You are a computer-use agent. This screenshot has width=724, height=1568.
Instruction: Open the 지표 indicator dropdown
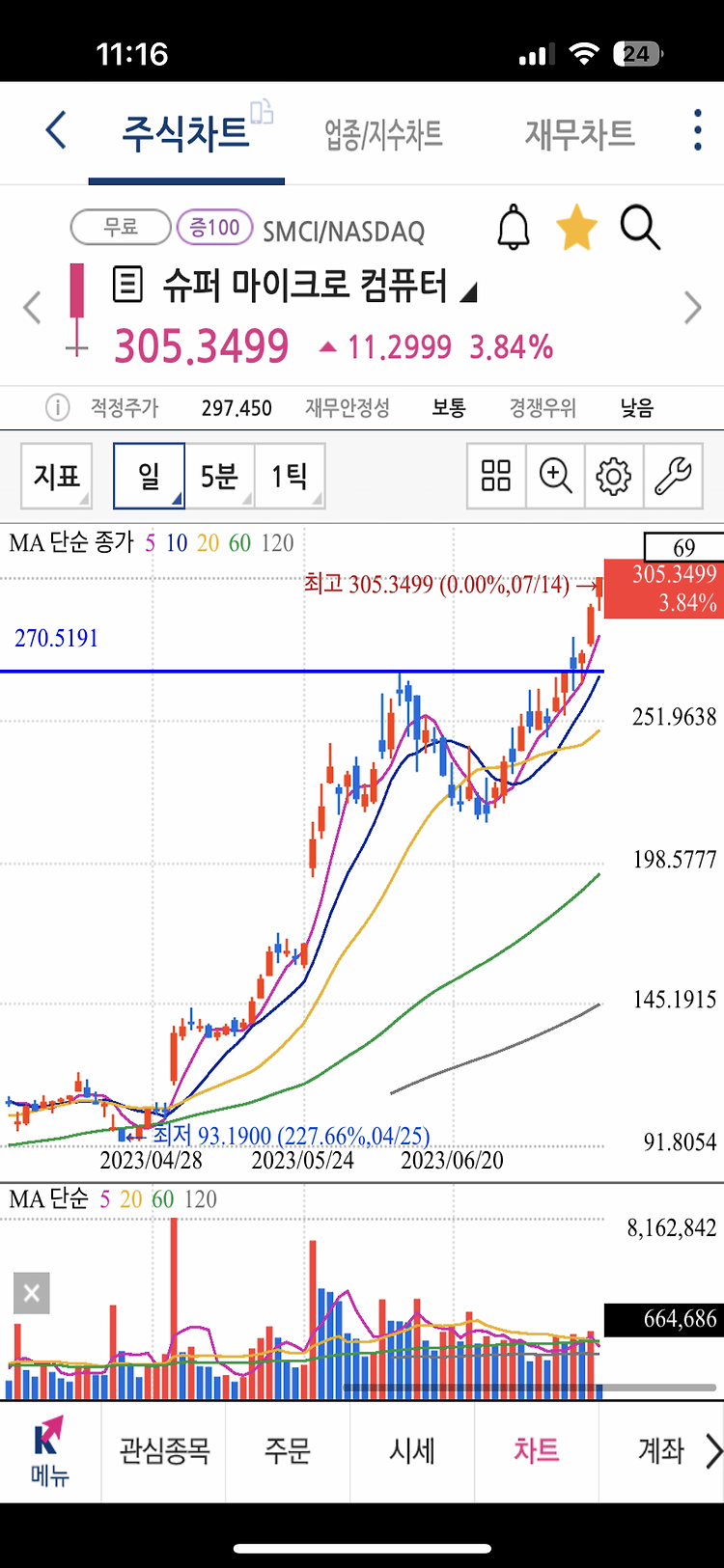57,476
